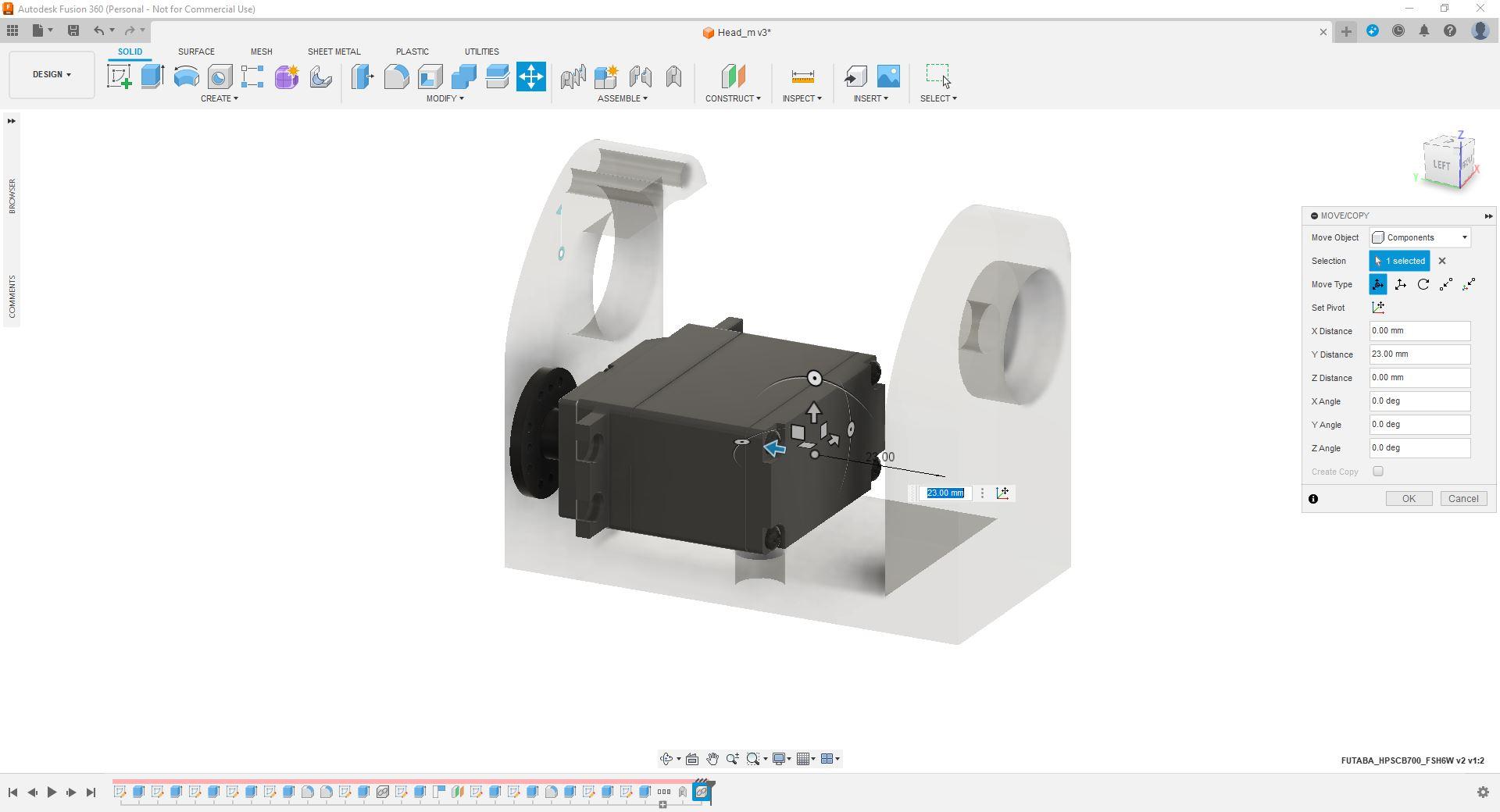
Task: Expand the CONSTRUCT menu
Action: [x=733, y=98]
